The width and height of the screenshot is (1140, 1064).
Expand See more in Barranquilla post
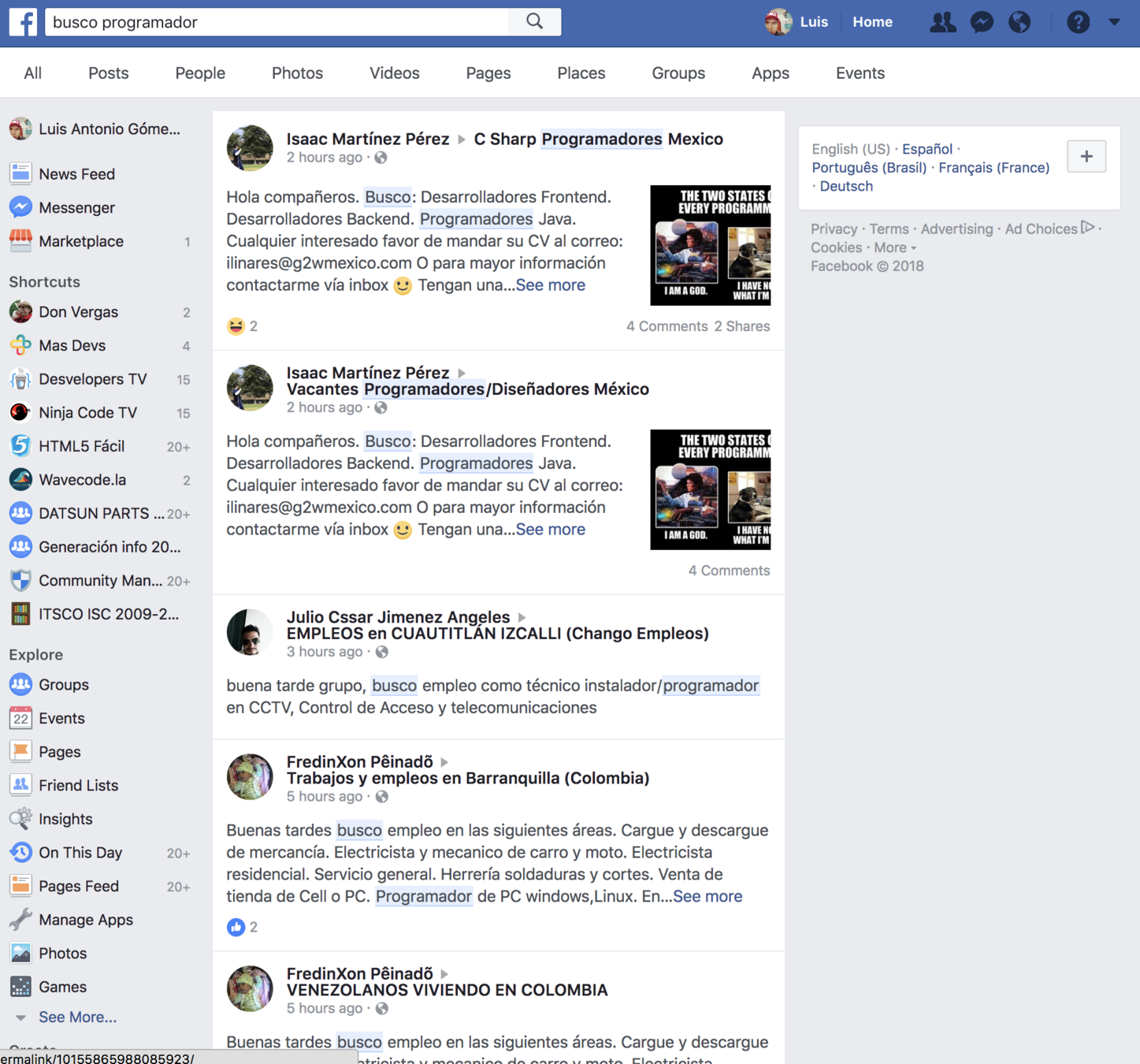(x=707, y=897)
